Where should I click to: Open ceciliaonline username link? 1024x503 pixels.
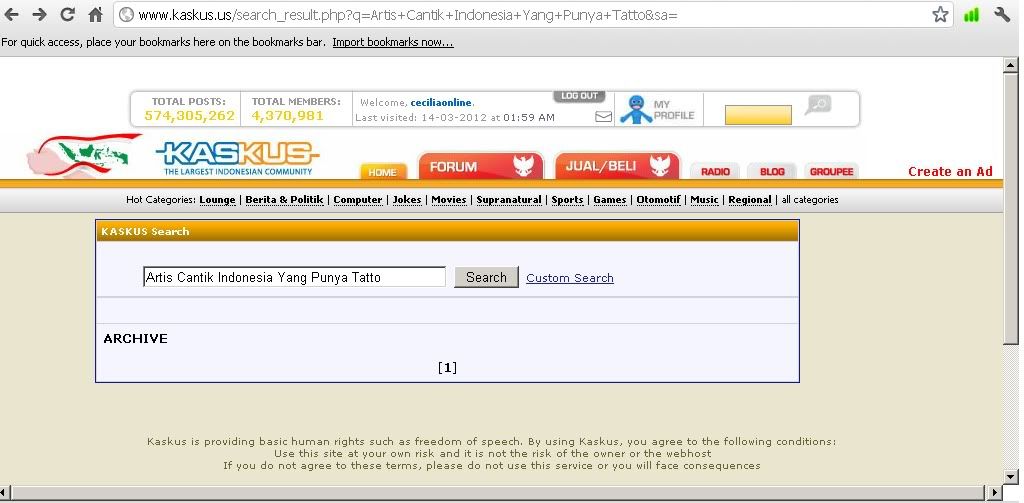point(441,103)
